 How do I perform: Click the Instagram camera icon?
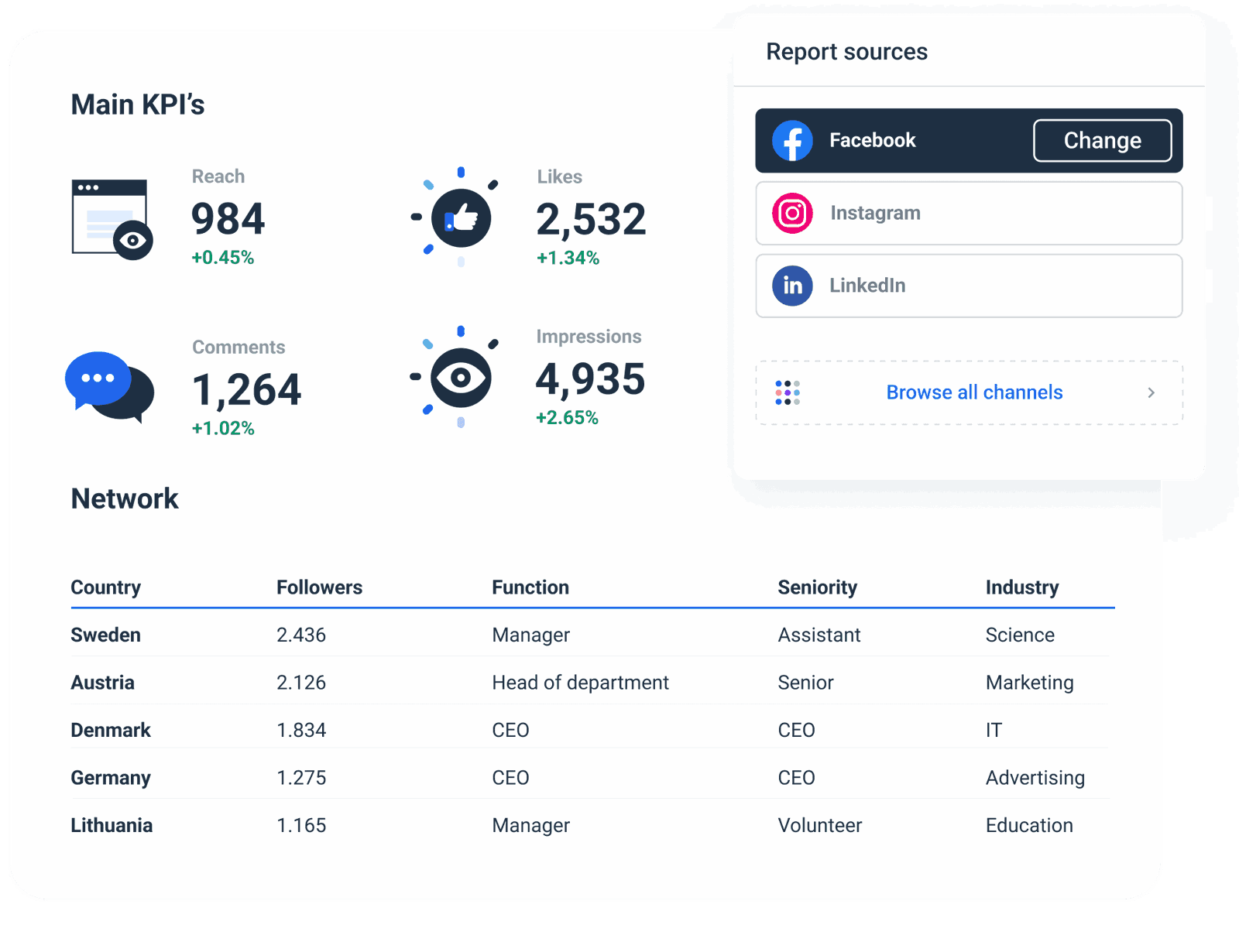[x=792, y=213]
